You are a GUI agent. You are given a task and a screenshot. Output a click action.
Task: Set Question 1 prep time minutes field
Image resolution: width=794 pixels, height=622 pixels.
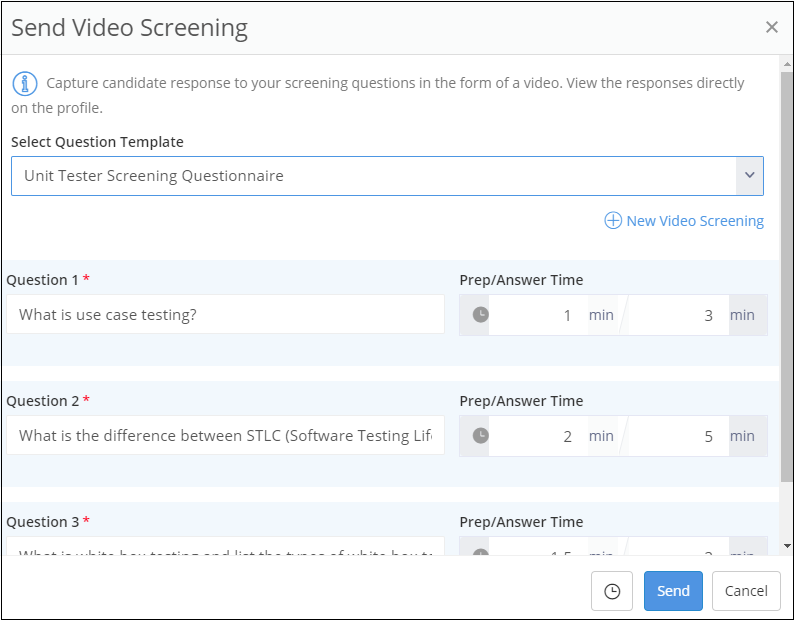click(535, 315)
